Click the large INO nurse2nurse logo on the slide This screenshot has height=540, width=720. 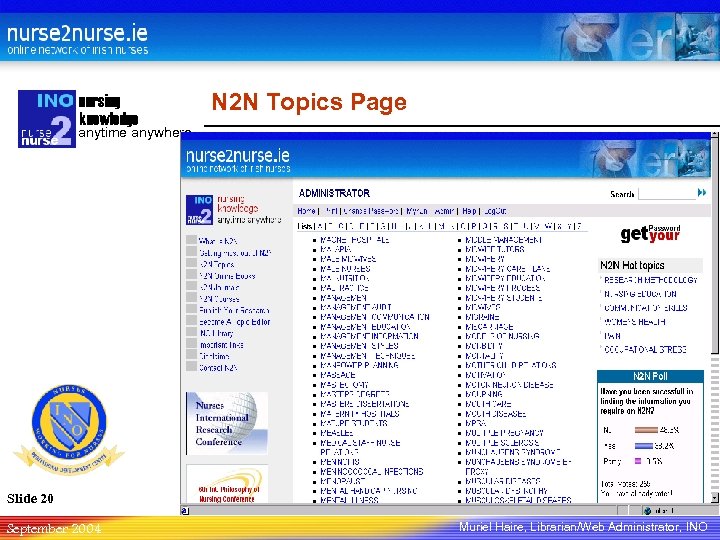(47, 119)
